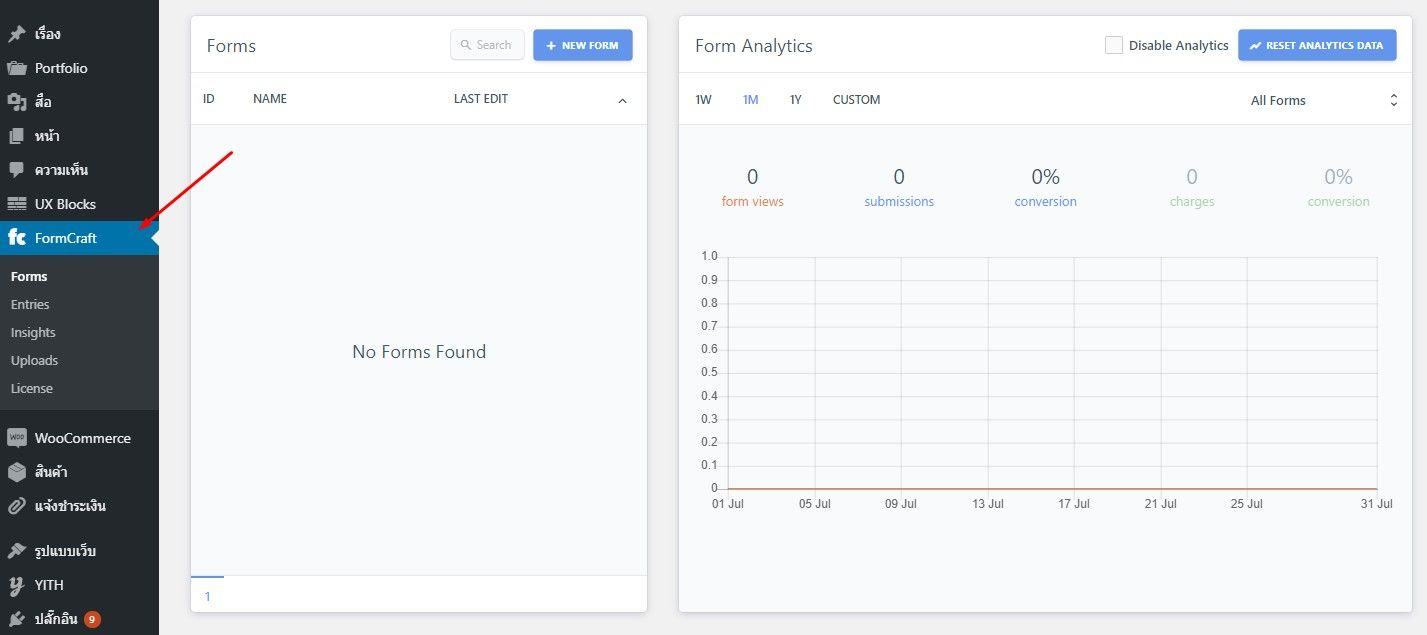Screen dimensions: 1427x635
Task: Click the UX Blocks grid icon
Action: [17, 204]
